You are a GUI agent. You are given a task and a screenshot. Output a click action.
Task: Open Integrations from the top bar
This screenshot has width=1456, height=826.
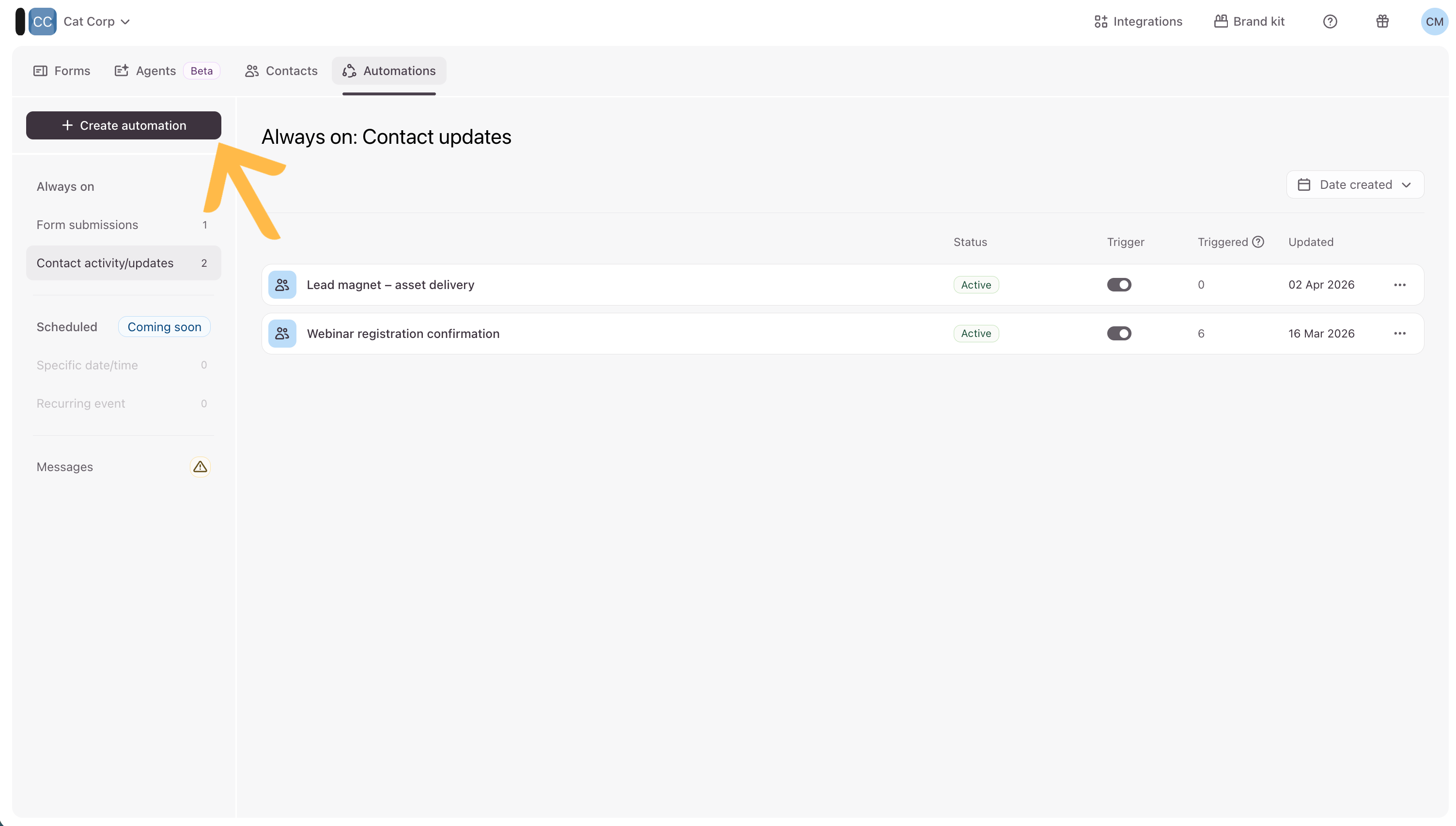coord(1138,22)
